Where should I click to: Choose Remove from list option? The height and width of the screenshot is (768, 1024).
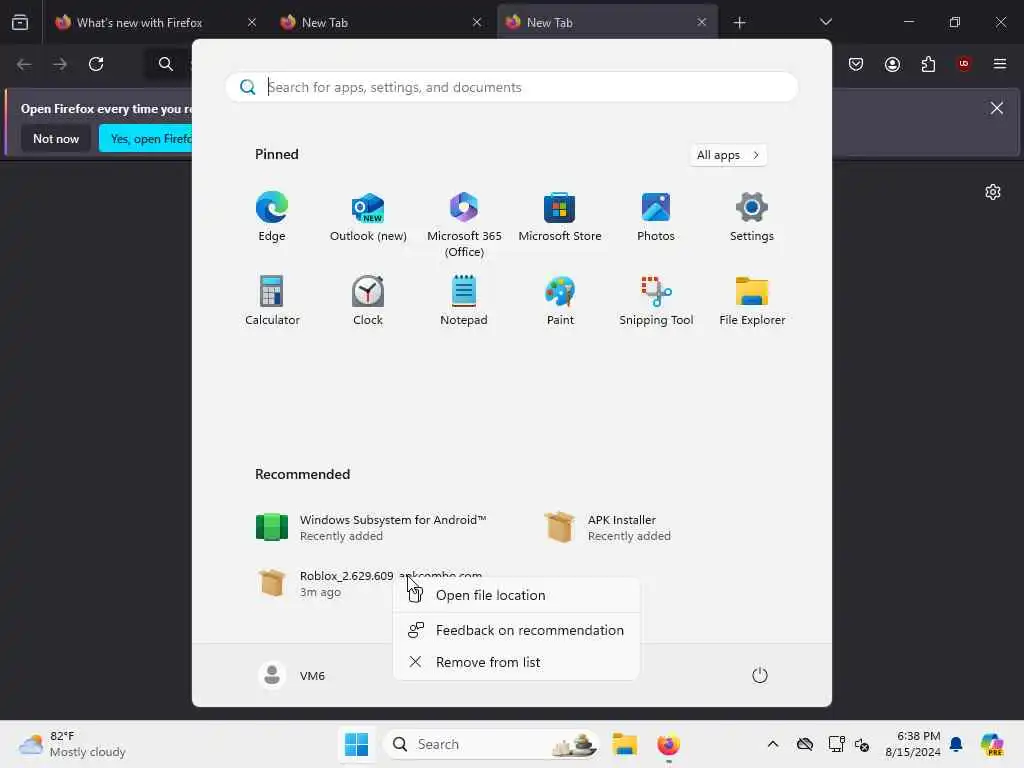coord(516,662)
